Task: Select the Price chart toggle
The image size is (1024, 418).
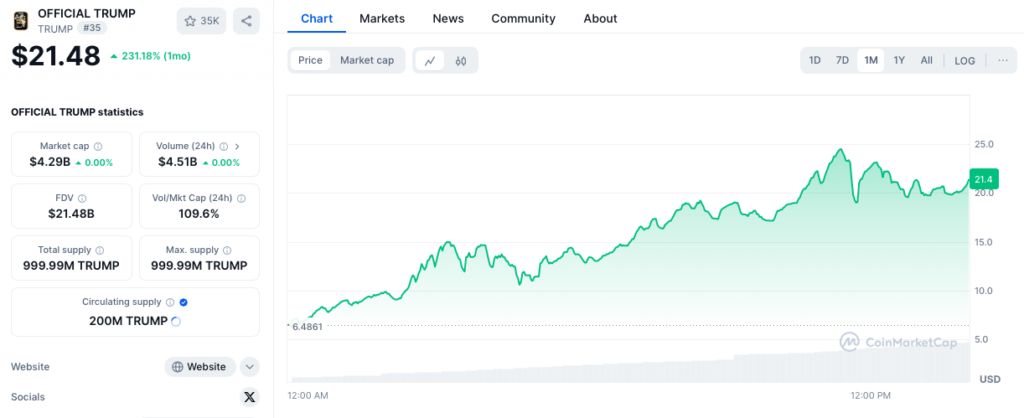Action: [310, 61]
